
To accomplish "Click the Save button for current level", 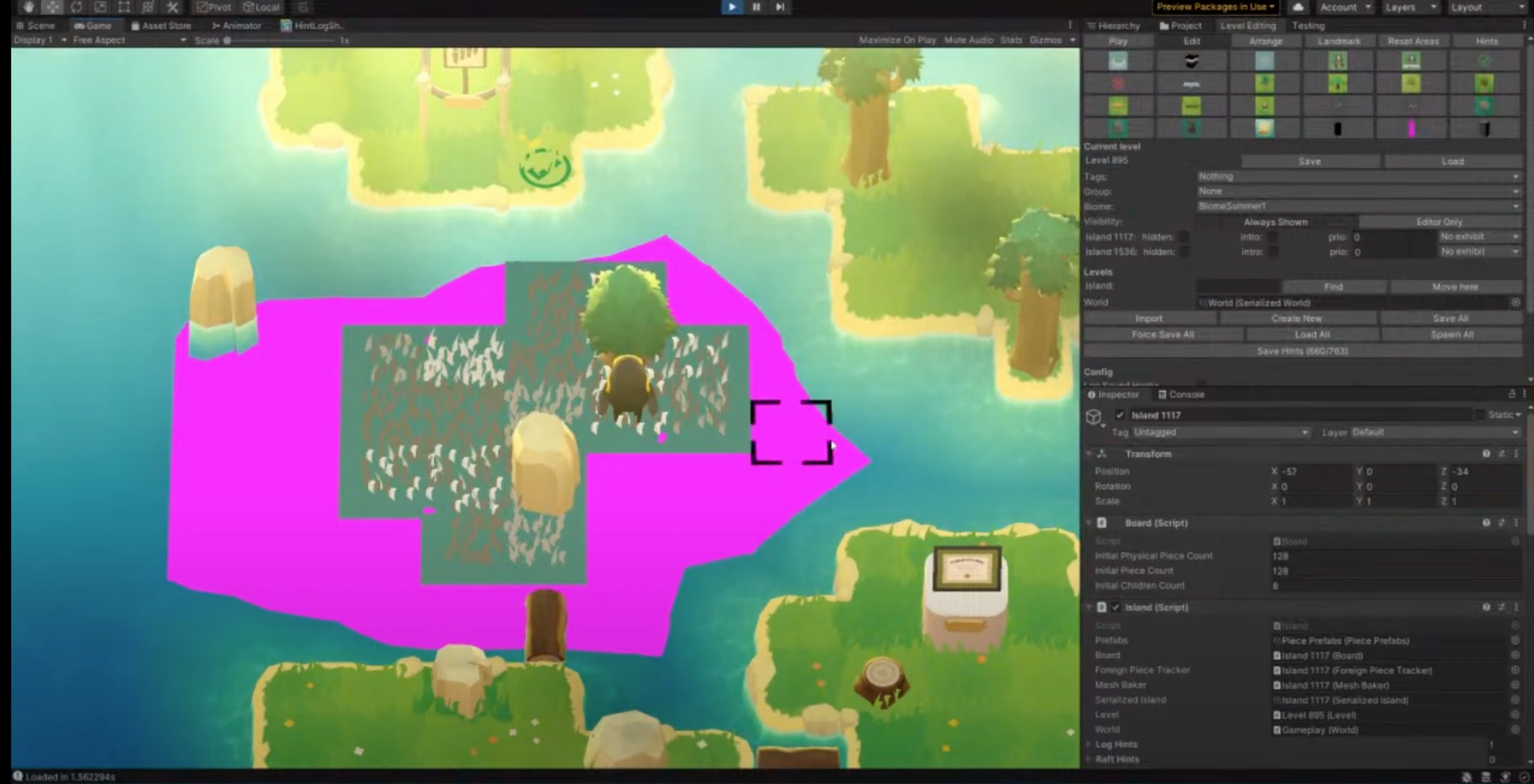I will coord(1310,161).
